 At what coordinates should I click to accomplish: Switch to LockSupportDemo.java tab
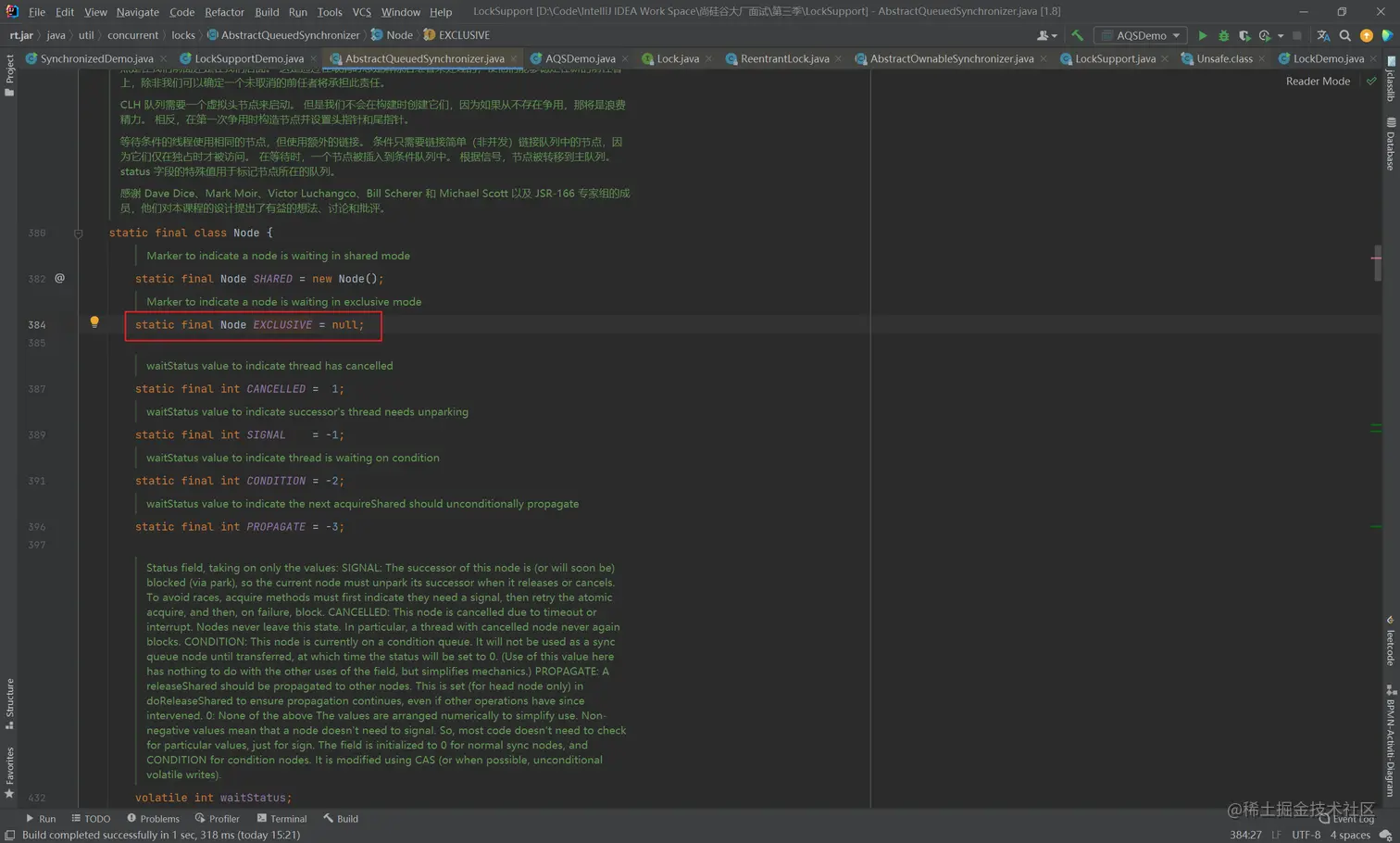click(249, 58)
